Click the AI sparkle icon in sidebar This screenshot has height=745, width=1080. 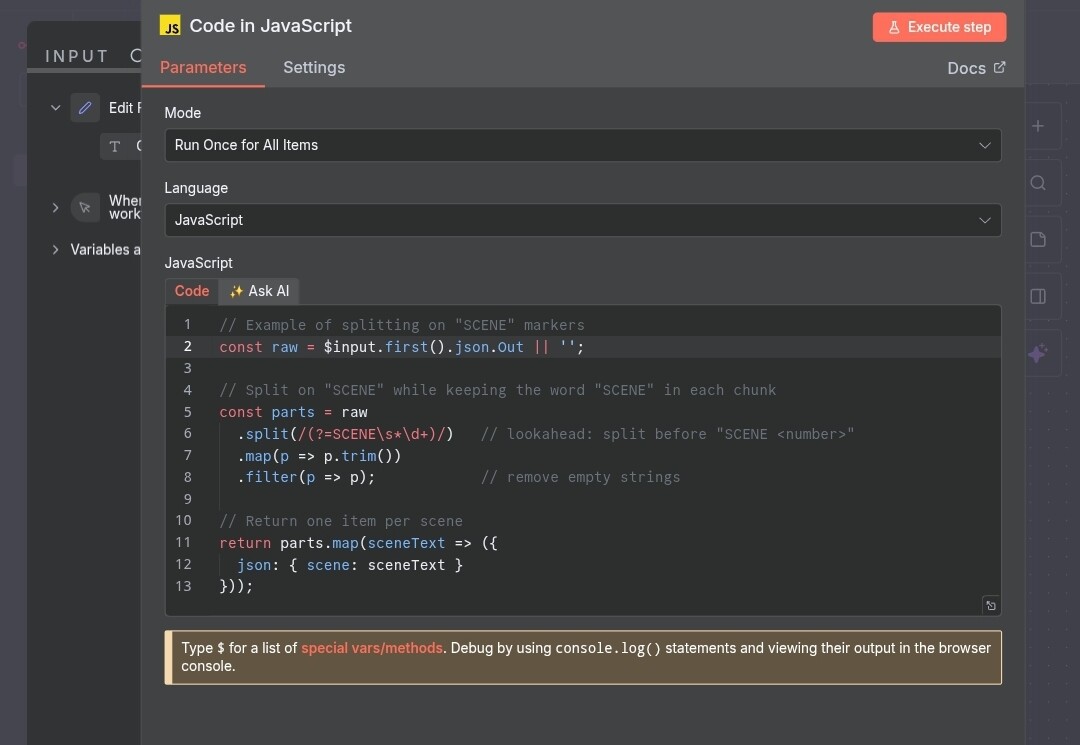pyautogui.click(x=1038, y=354)
